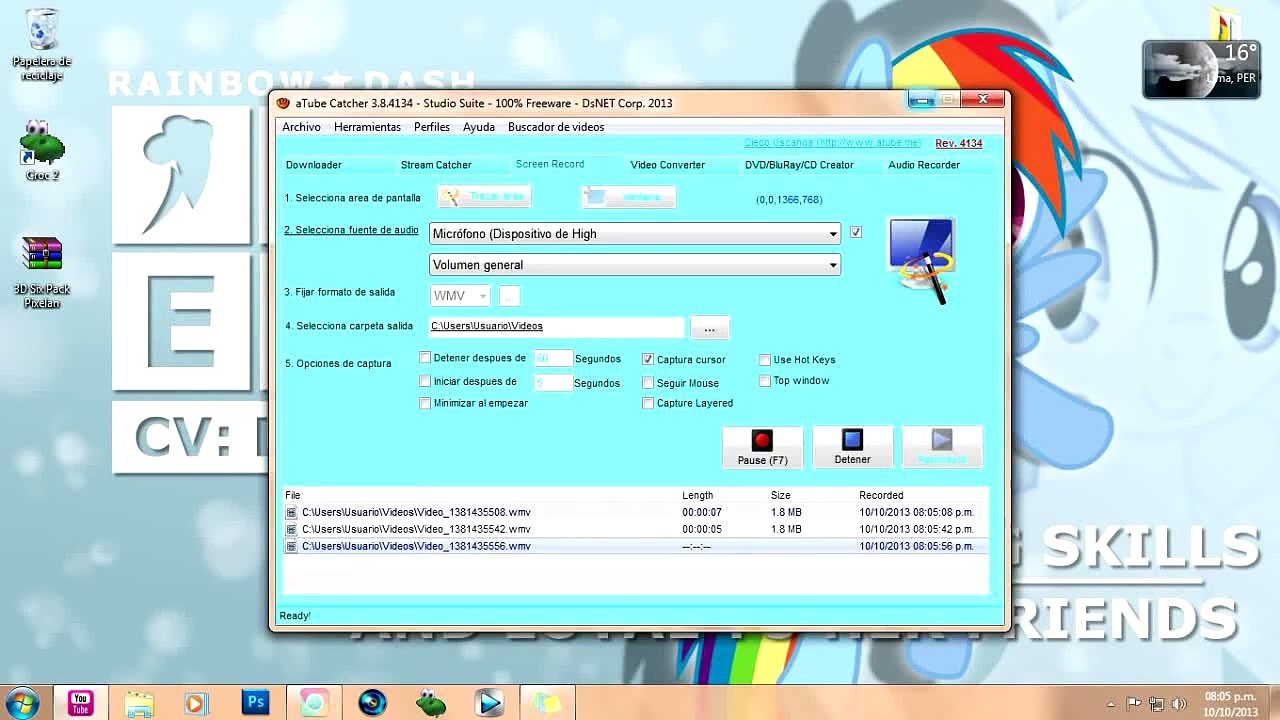Viewport: 1280px width, 720px height.
Task: Stop recording with the Detener button
Action: [x=852, y=448]
